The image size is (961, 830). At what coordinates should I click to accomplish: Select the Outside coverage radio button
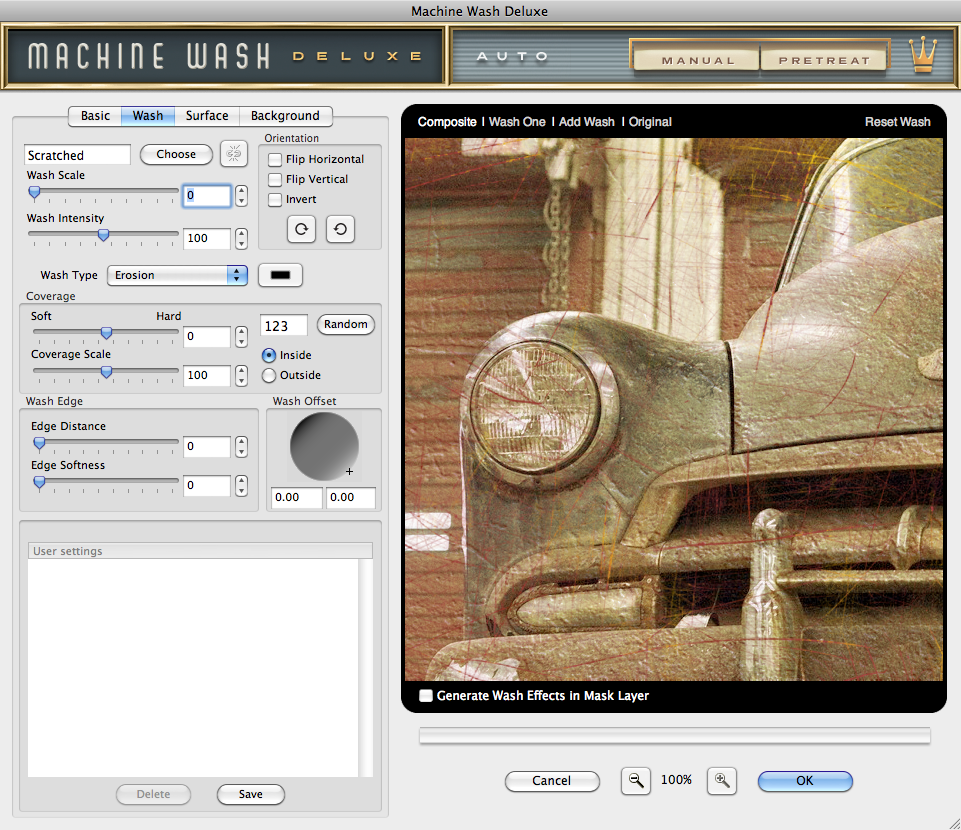tap(268, 375)
